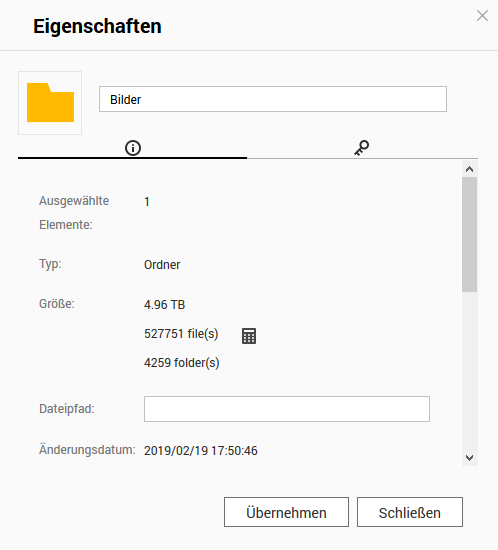
Task: Focus the folder name field containing Bilder
Action: point(273,99)
